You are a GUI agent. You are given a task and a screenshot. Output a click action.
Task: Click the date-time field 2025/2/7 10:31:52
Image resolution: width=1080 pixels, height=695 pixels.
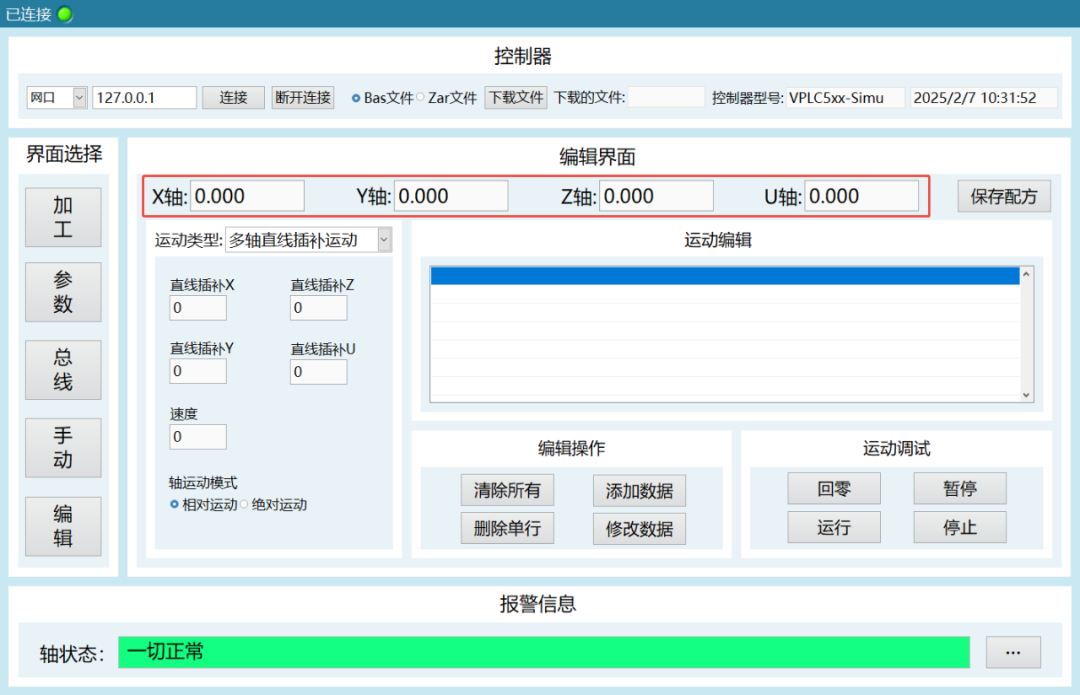(x=984, y=98)
